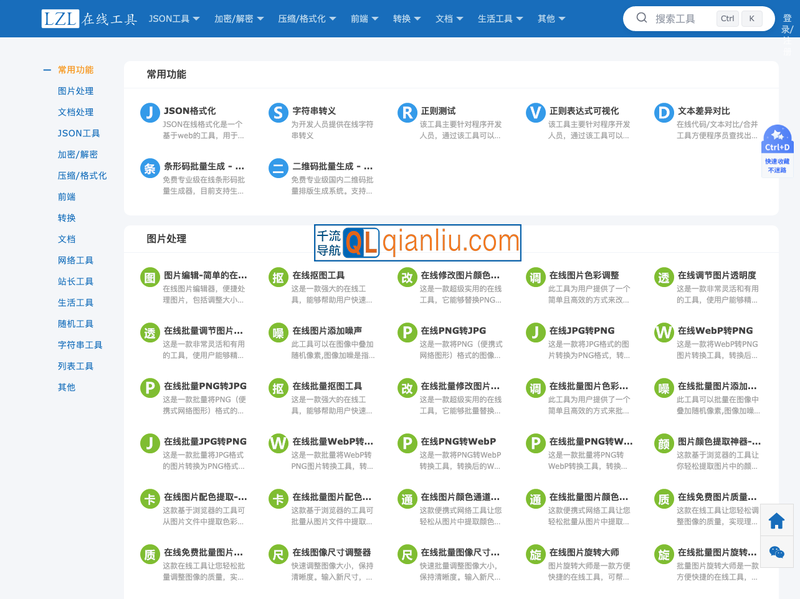Open the 在线图片添加噪声 tool
The width and height of the screenshot is (800, 599).
(278, 333)
